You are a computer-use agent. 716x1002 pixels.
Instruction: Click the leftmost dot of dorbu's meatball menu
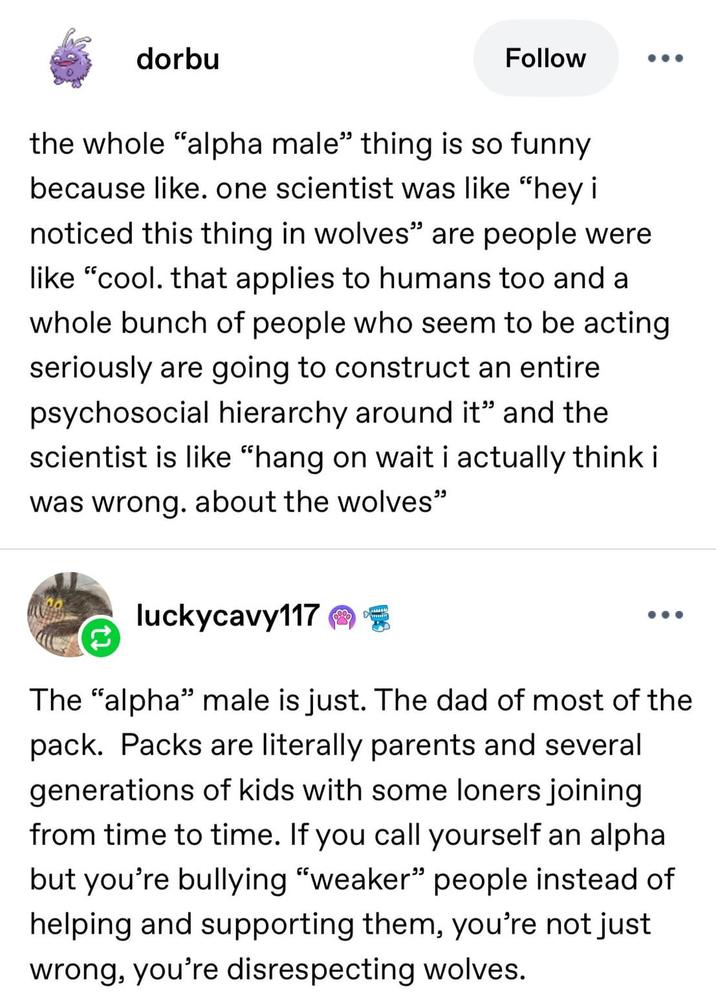click(652, 58)
